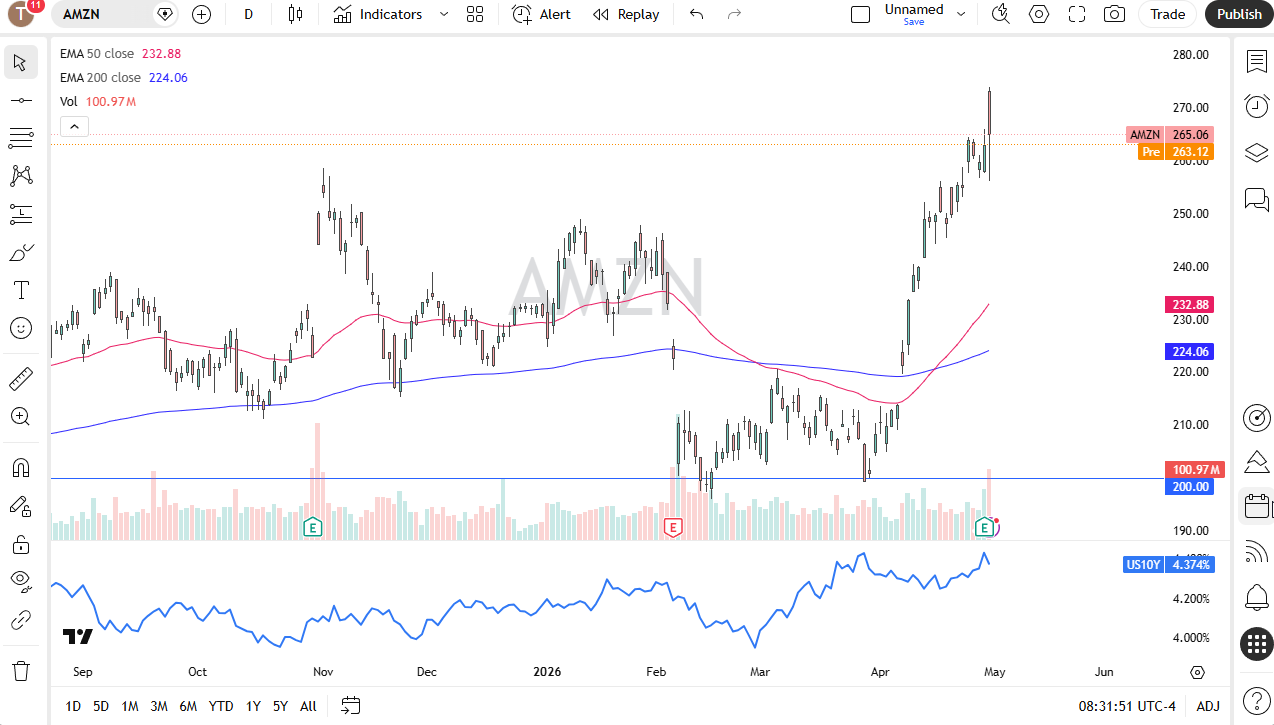Switch to the 5D date range

coord(101,706)
